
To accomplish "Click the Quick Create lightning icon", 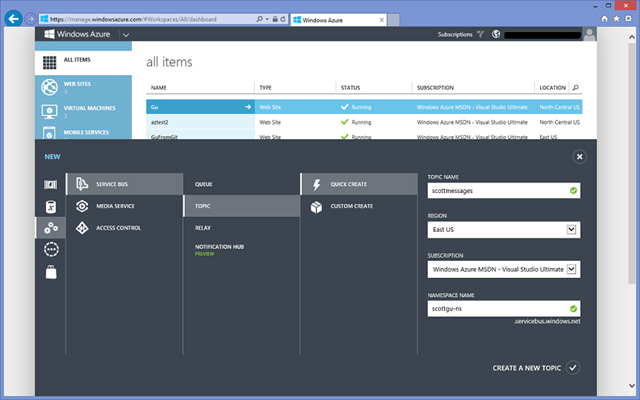I will [x=316, y=184].
